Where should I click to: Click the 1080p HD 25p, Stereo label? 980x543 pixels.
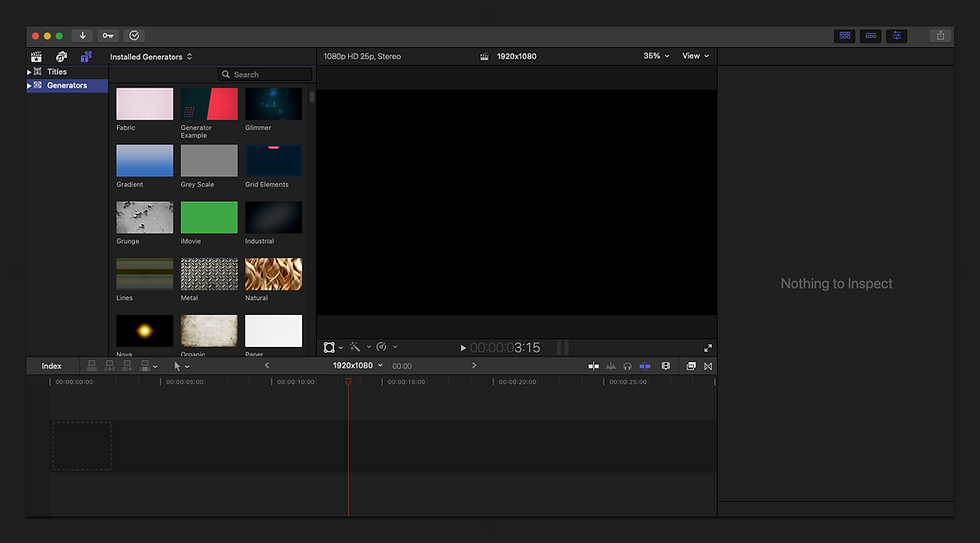coord(362,56)
